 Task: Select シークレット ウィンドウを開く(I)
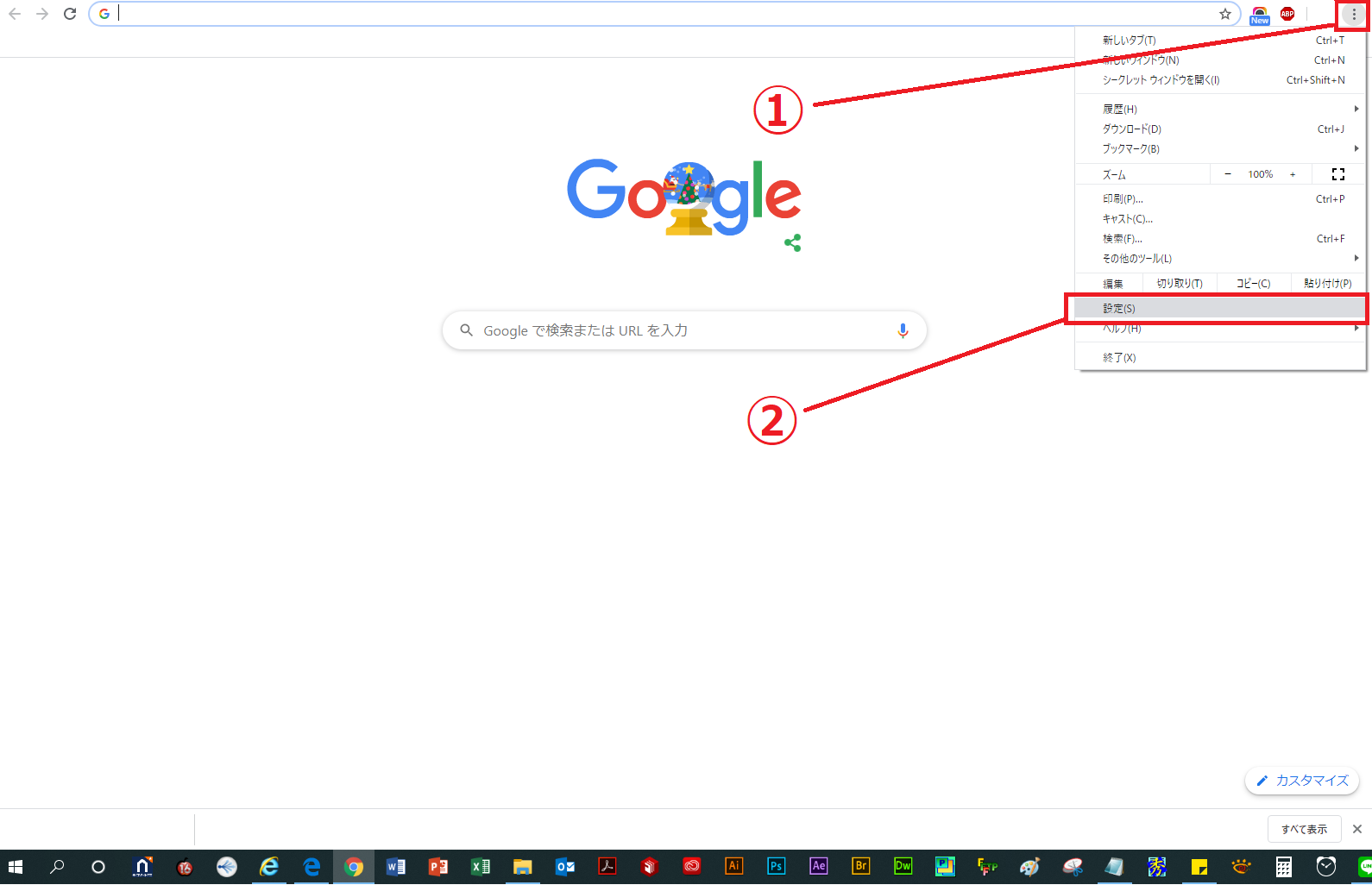(1221, 80)
